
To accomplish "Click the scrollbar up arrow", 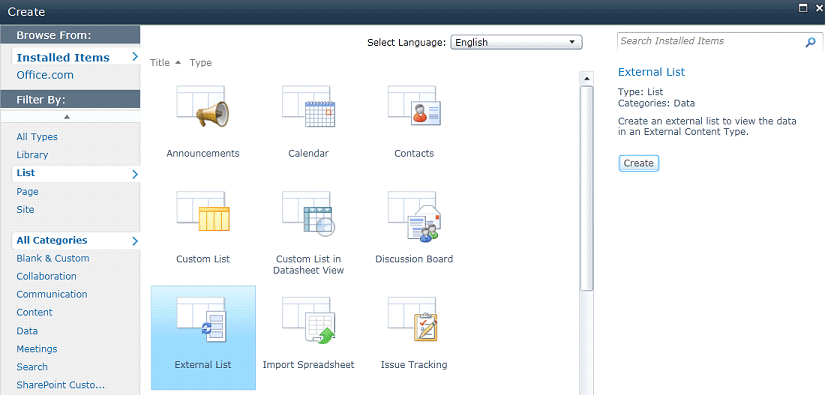I will 586,79.
